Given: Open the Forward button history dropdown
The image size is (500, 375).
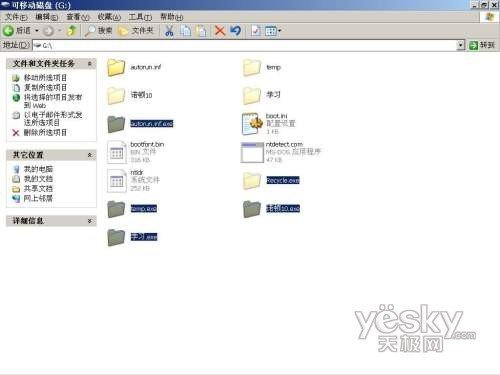Looking at the screenshot, I should tap(59, 31).
